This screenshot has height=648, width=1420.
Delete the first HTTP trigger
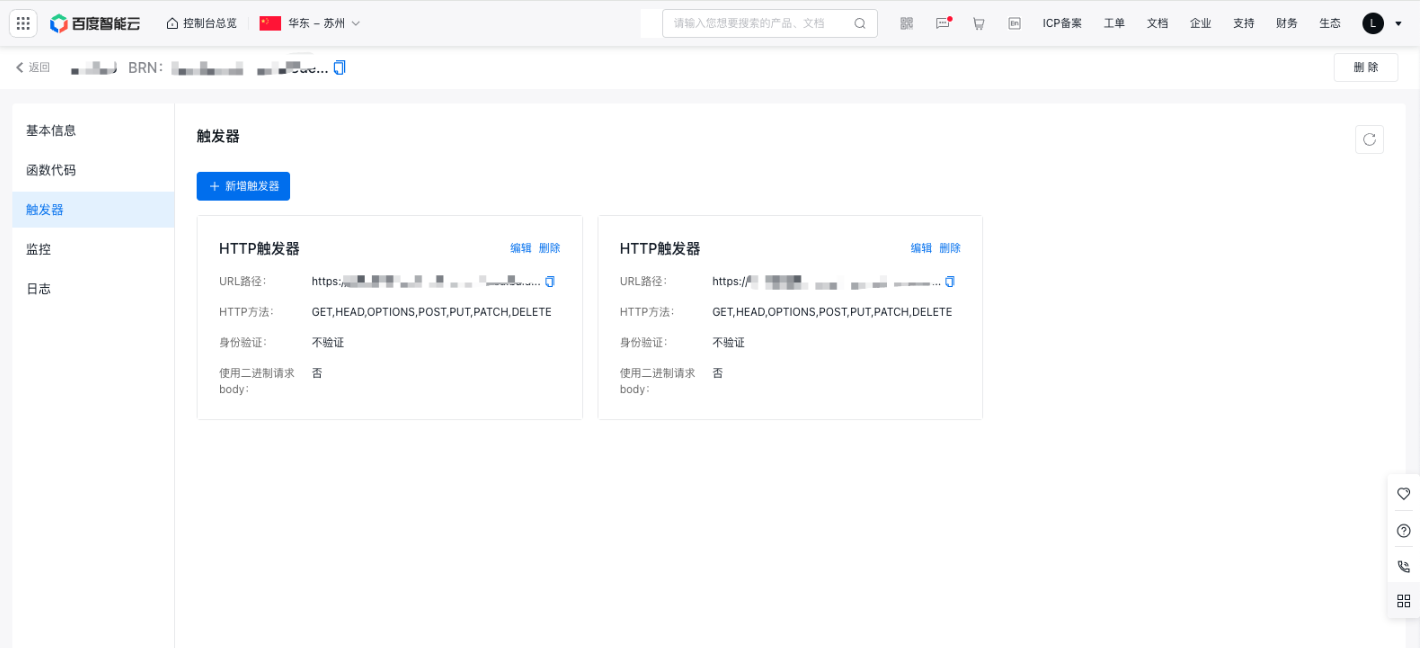click(x=550, y=248)
